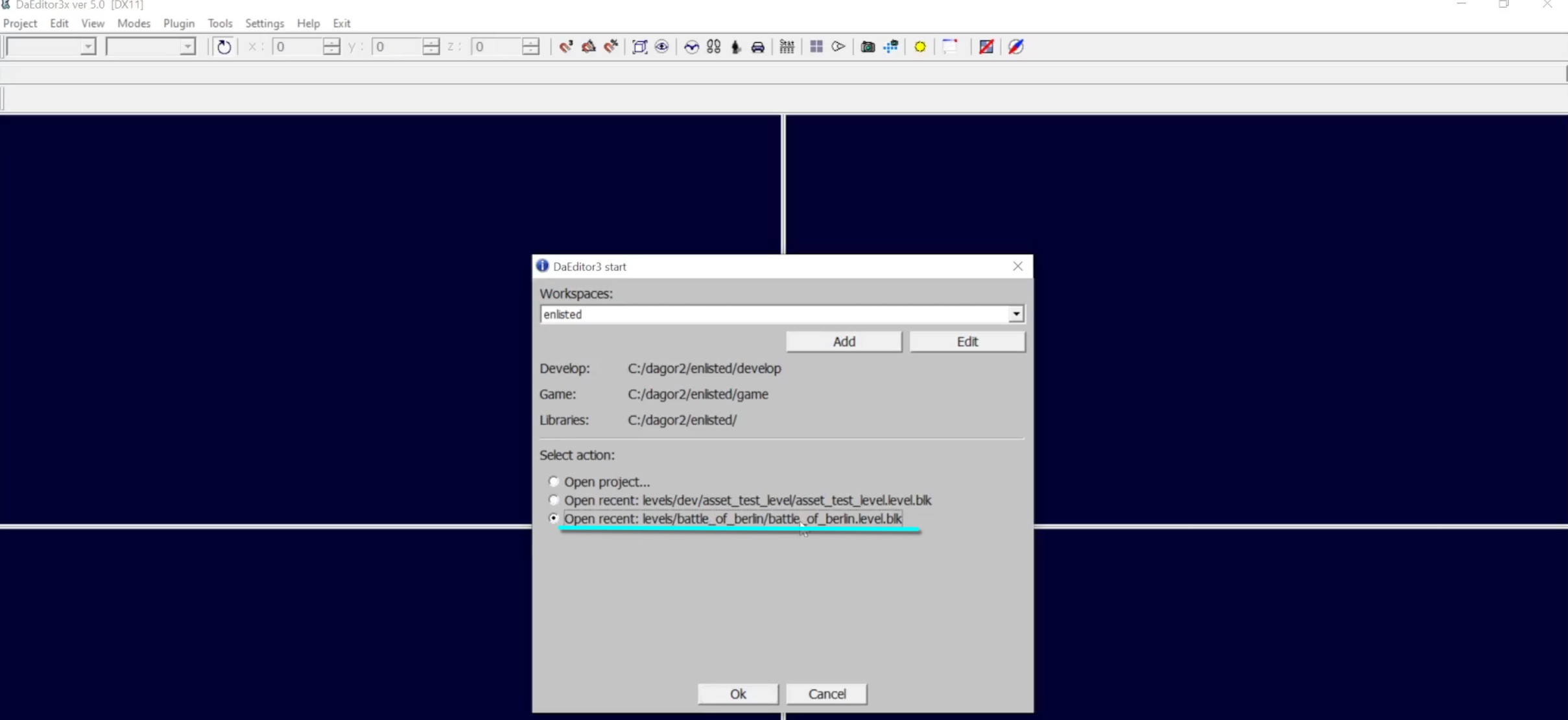Click the yellow sun lighting icon
This screenshot has width=1568, height=720.
(x=920, y=47)
